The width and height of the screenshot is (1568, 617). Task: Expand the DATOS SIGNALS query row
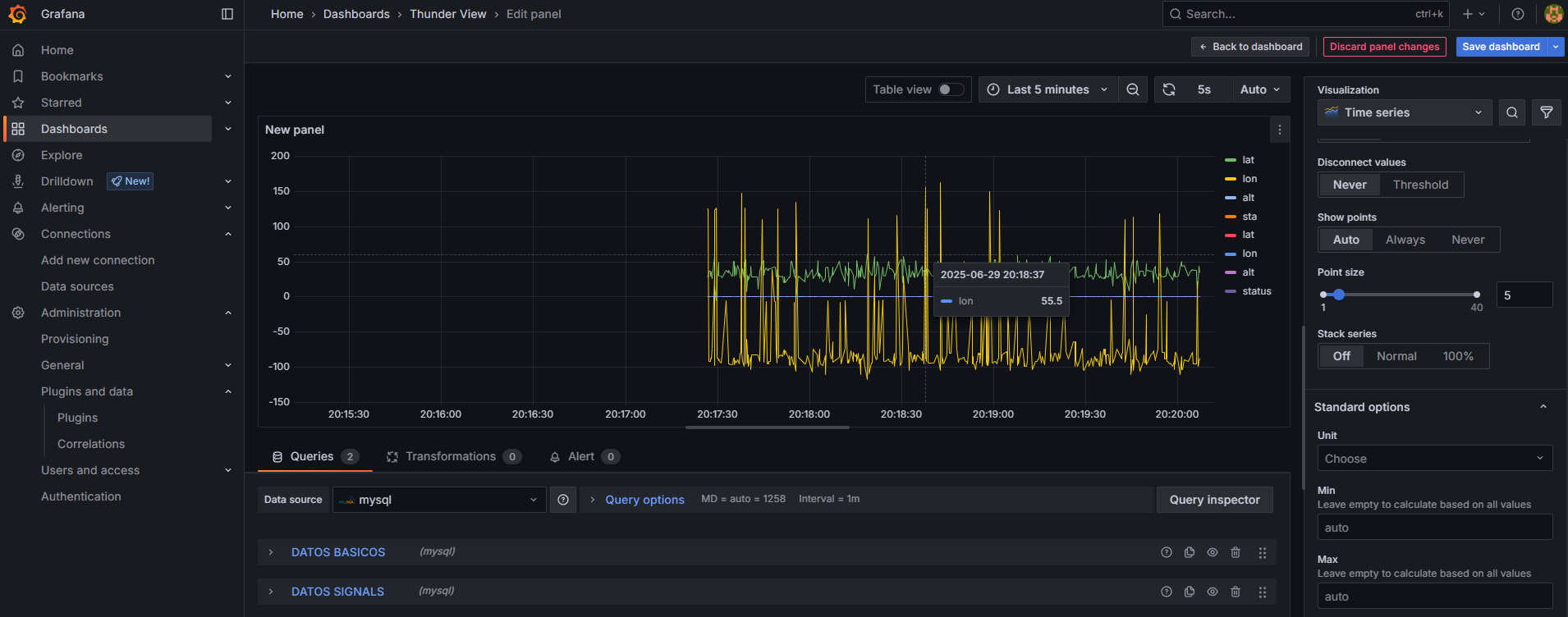pos(271,592)
